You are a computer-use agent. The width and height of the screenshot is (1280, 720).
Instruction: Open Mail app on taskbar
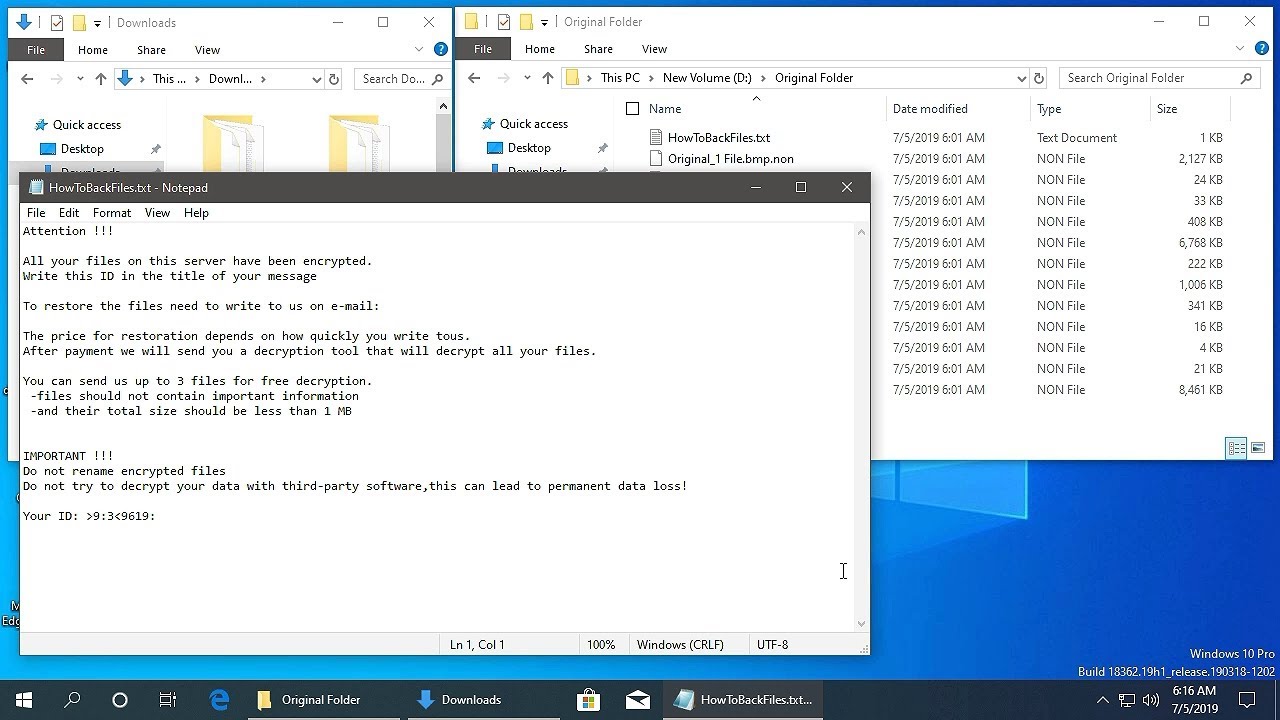point(637,700)
